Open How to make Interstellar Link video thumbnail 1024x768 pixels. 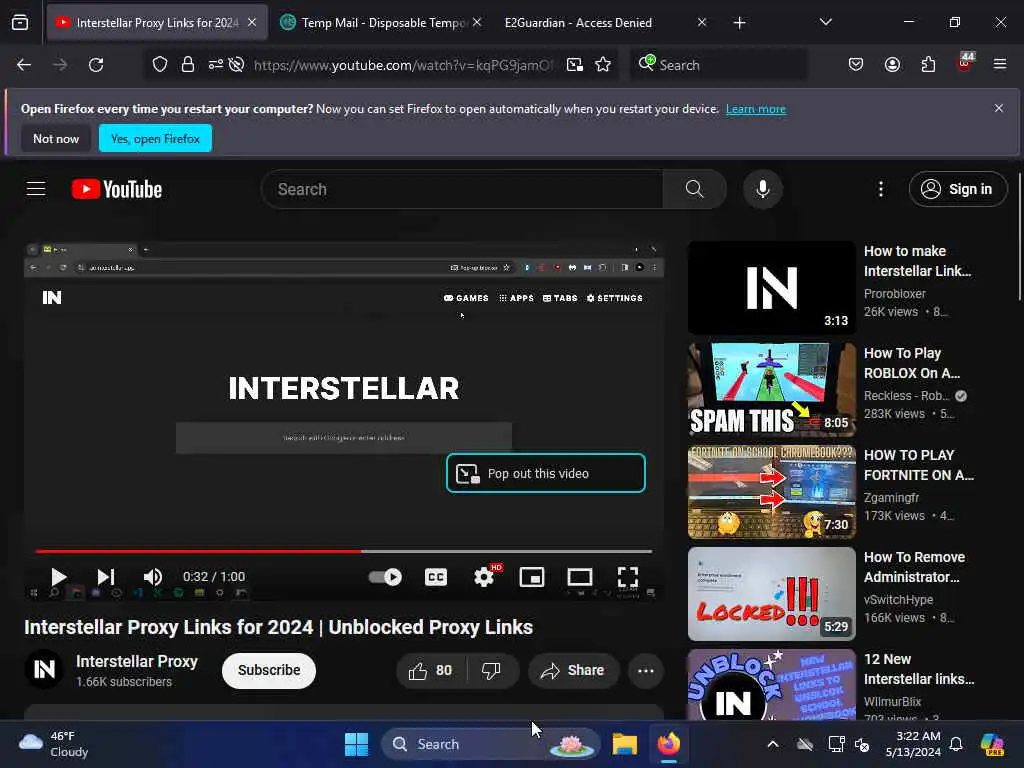771,288
